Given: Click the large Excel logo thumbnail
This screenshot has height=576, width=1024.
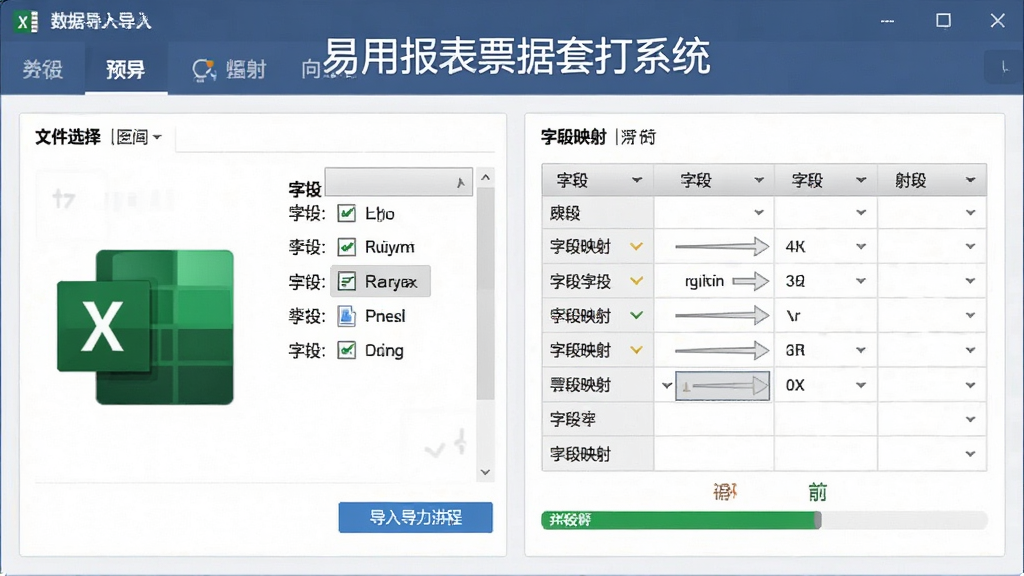Looking at the screenshot, I should coord(146,327).
